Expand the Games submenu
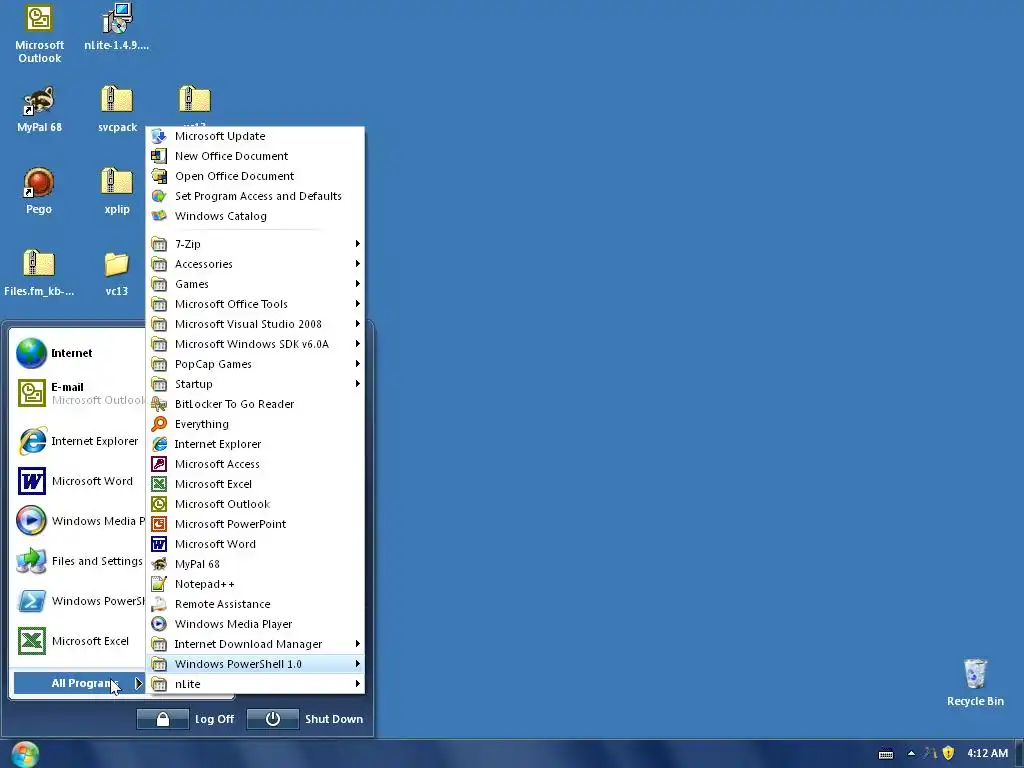This screenshot has width=1024, height=768. point(255,284)
